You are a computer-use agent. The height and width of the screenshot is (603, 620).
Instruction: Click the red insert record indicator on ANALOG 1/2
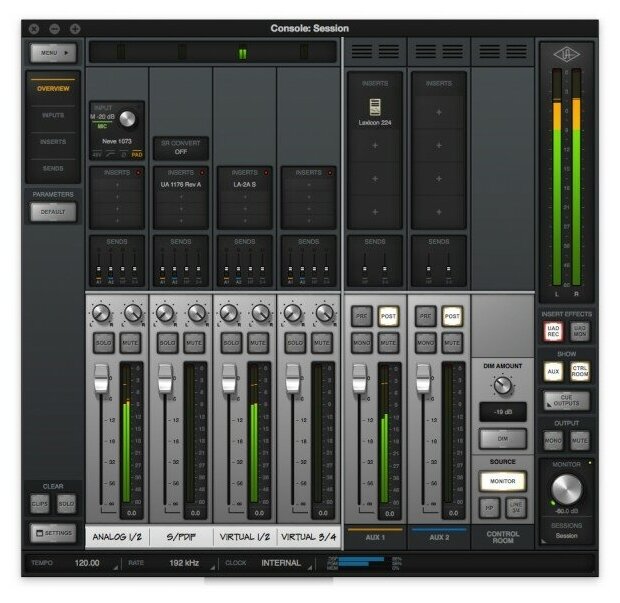point(138,172)
